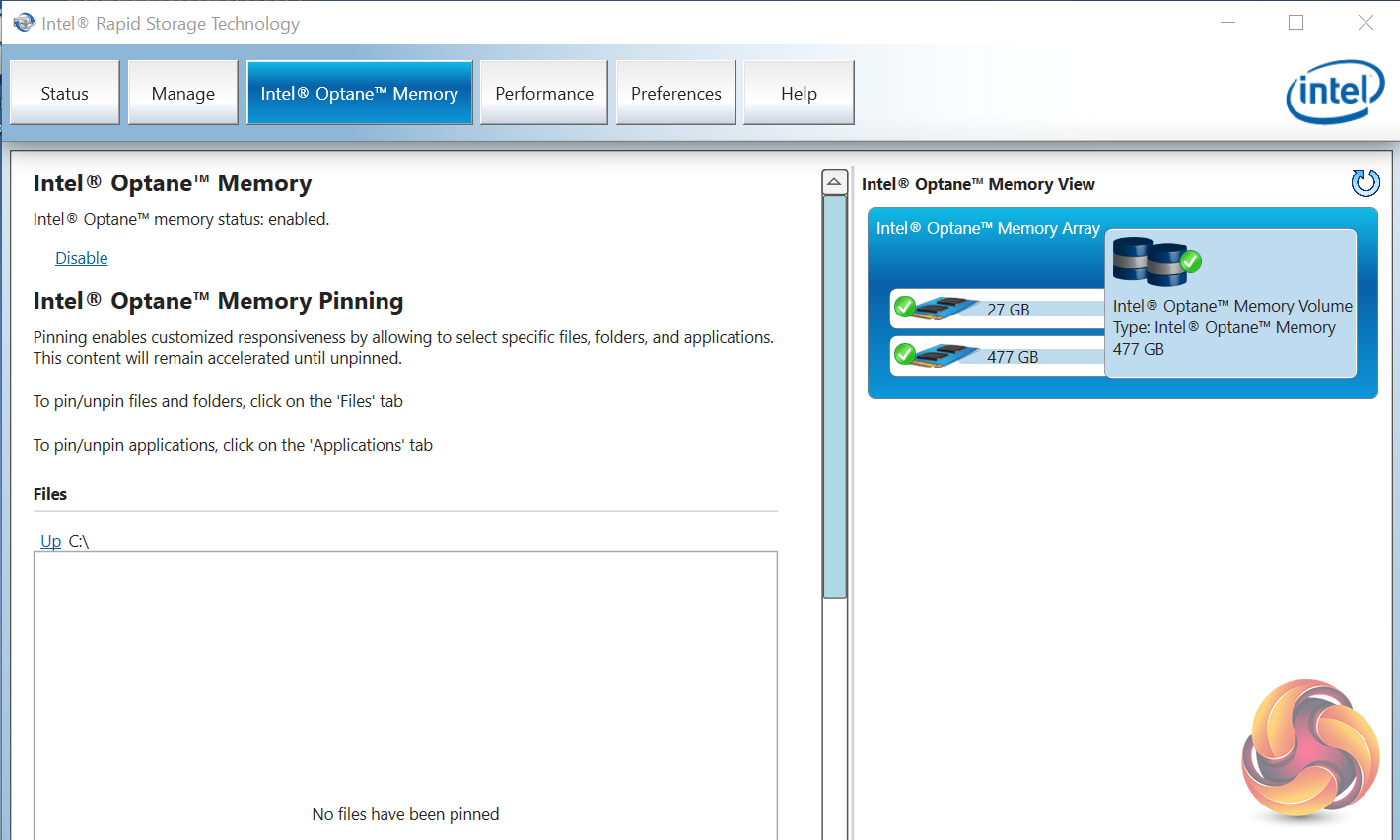Click the vertical scrollbar thumb
1400x840 pixels.
[x=835, y=396]
